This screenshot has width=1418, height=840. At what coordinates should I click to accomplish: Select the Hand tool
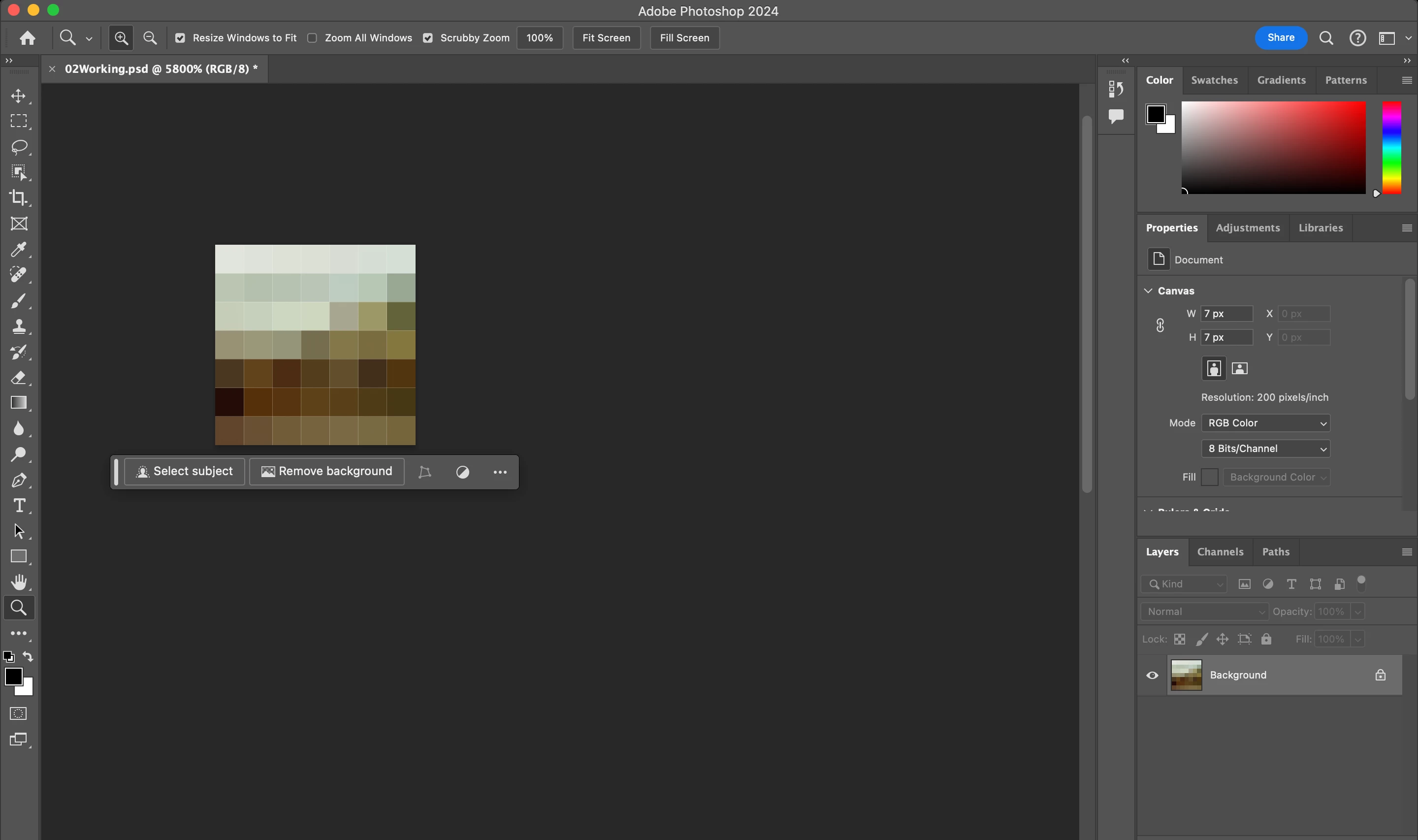click(19, 582)
